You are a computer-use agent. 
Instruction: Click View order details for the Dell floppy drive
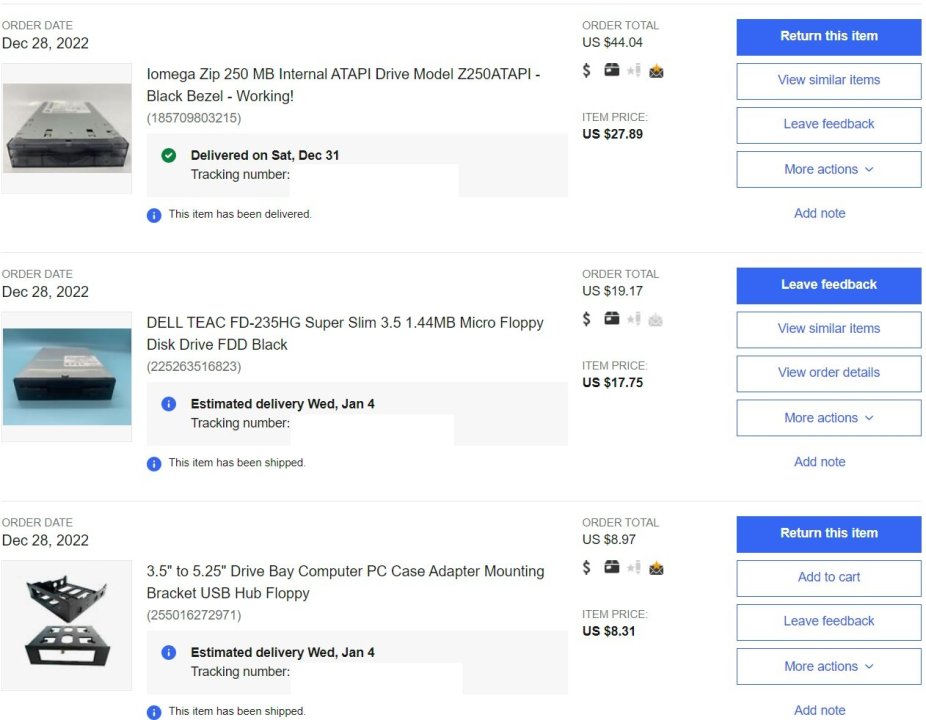[x=828, y=373]
